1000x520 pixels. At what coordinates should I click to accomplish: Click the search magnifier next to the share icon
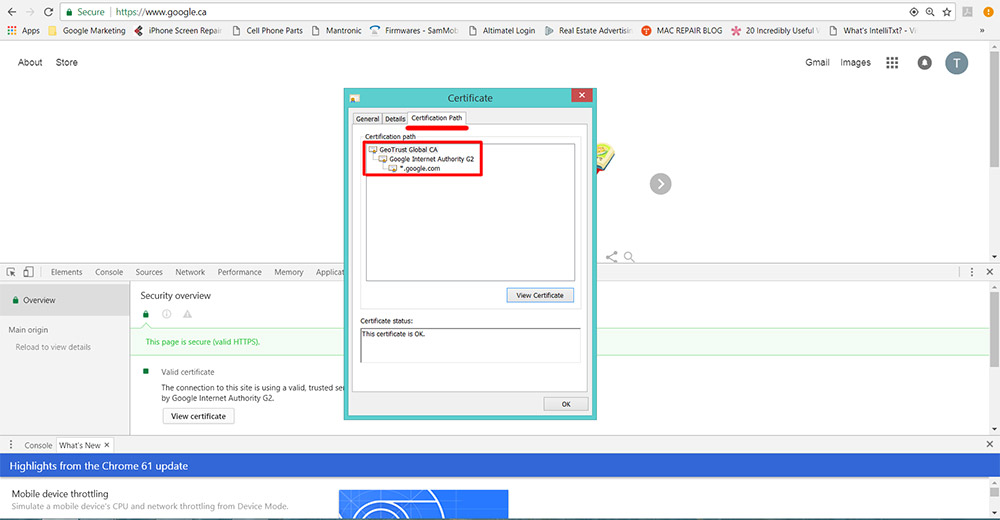click(629, 256)
